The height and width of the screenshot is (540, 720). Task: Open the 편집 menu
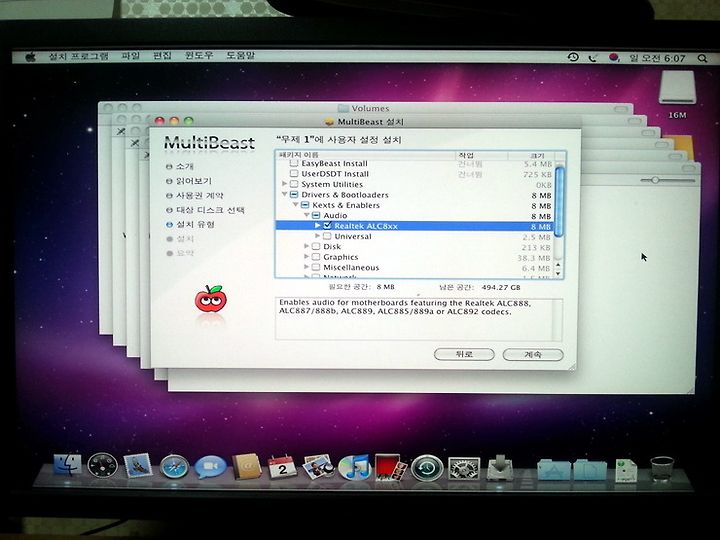click(x=162, y=56)
